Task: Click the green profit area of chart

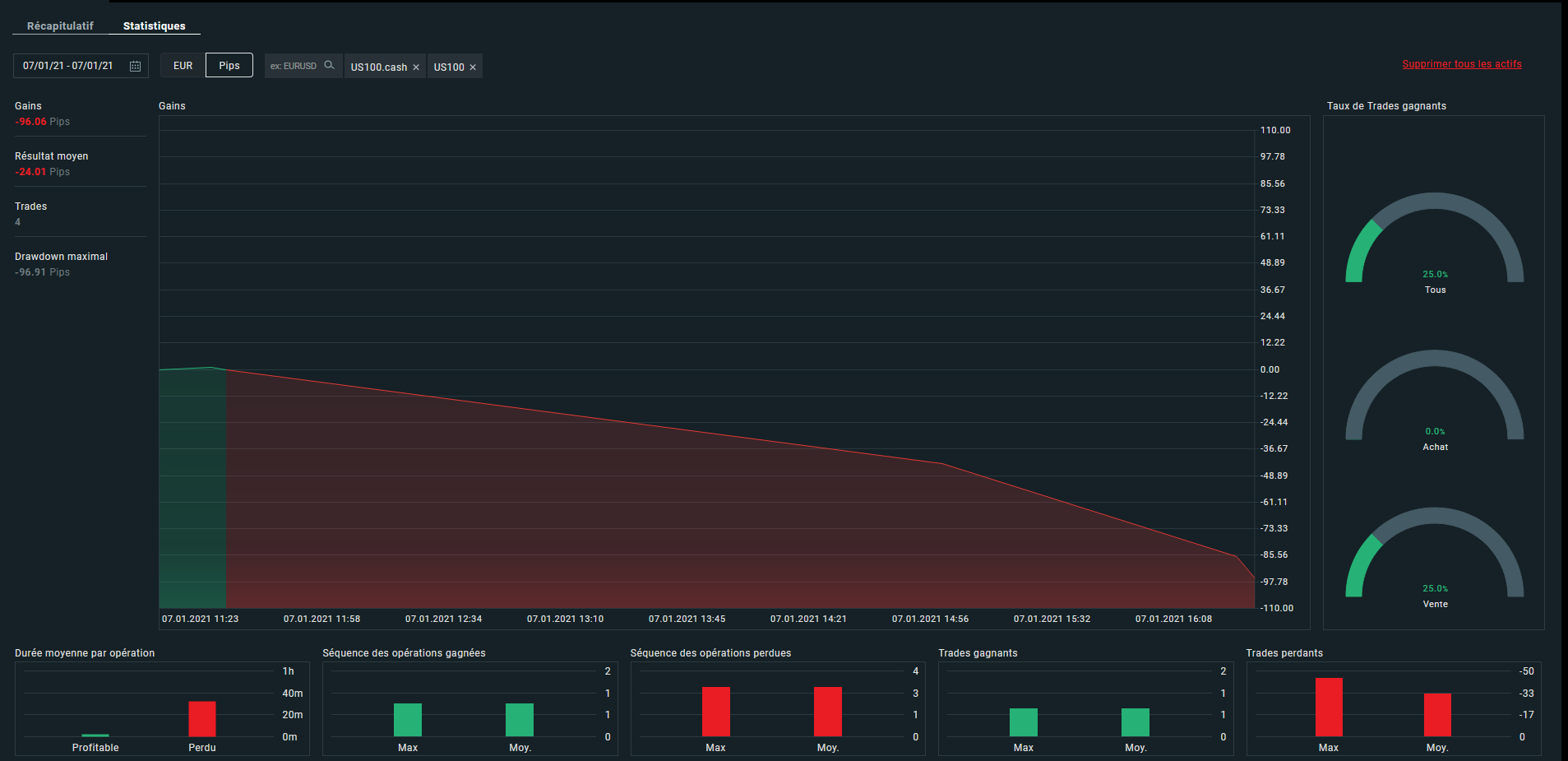Action: [x=193, y=490]
